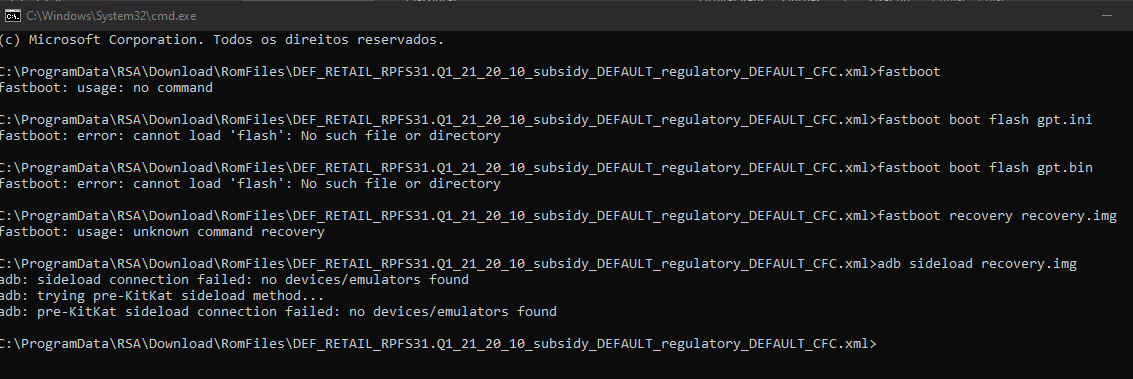The width and height of the screenshot is (1133, 379).
Task: Click the 'fastboot boot flash gpt.bin' command
Action: tap(984, 167)
